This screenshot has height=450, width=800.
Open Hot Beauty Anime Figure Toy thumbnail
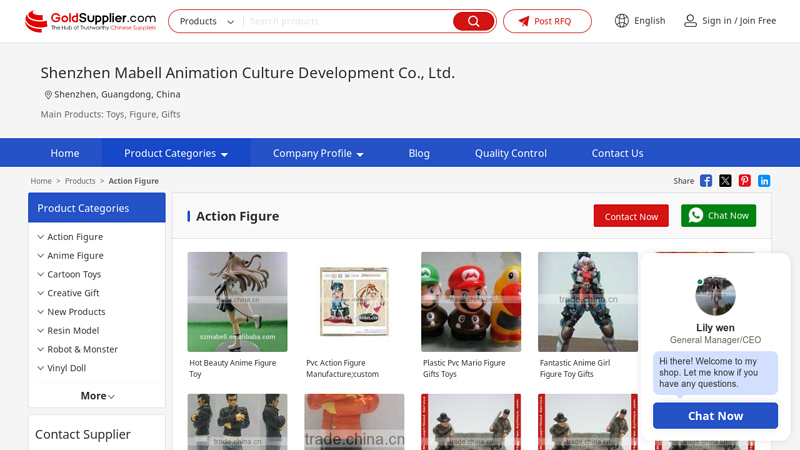(x=237, y=302)
